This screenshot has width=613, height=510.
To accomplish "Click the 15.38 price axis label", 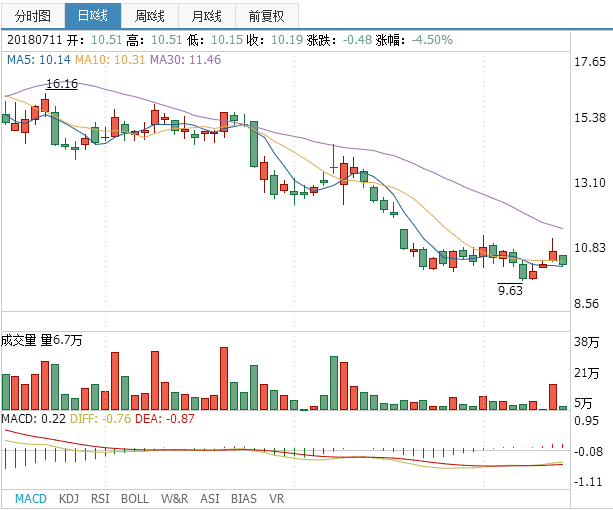I will tap(590, 118).
